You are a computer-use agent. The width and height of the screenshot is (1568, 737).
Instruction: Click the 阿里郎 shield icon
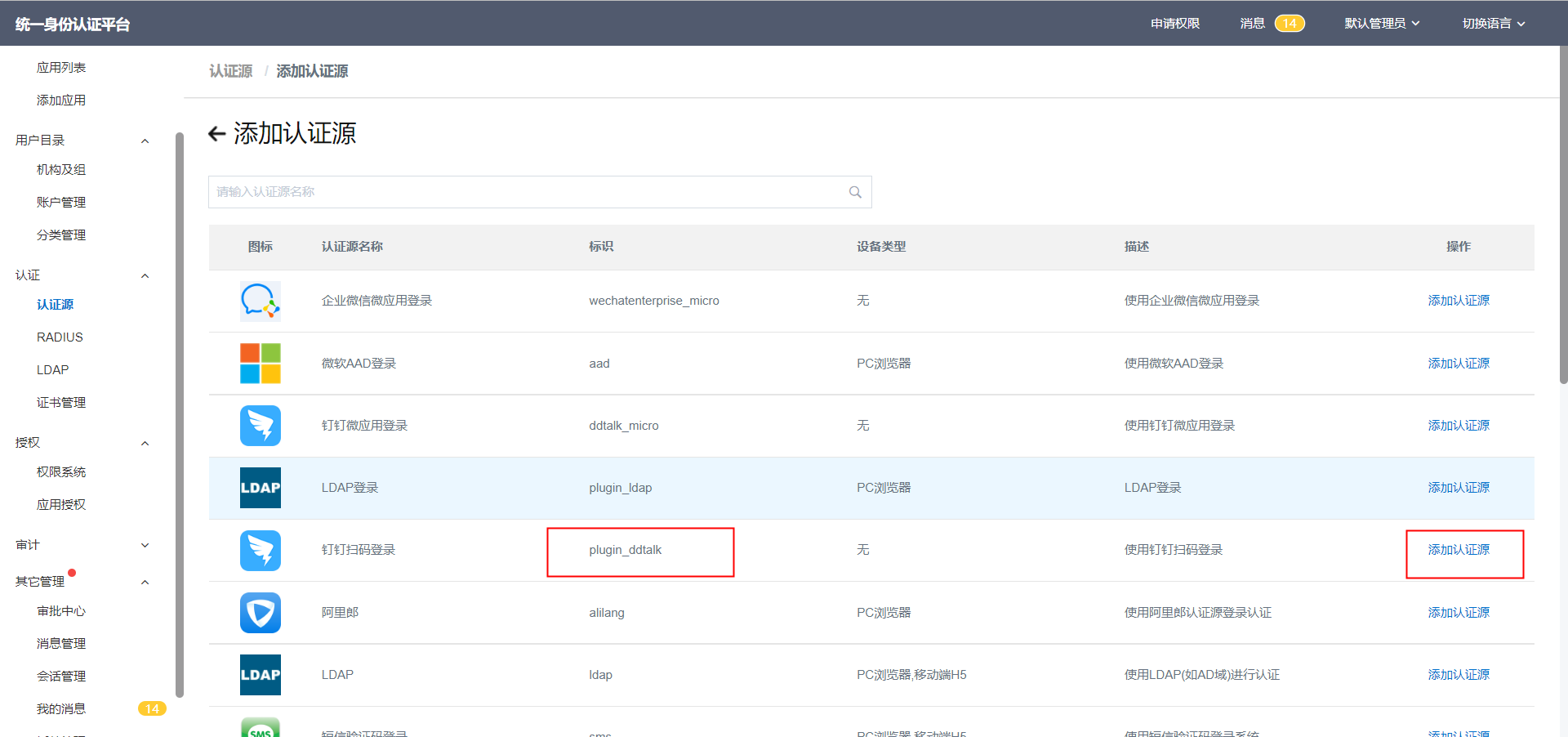pyautogui.click(x=260, y=613)
